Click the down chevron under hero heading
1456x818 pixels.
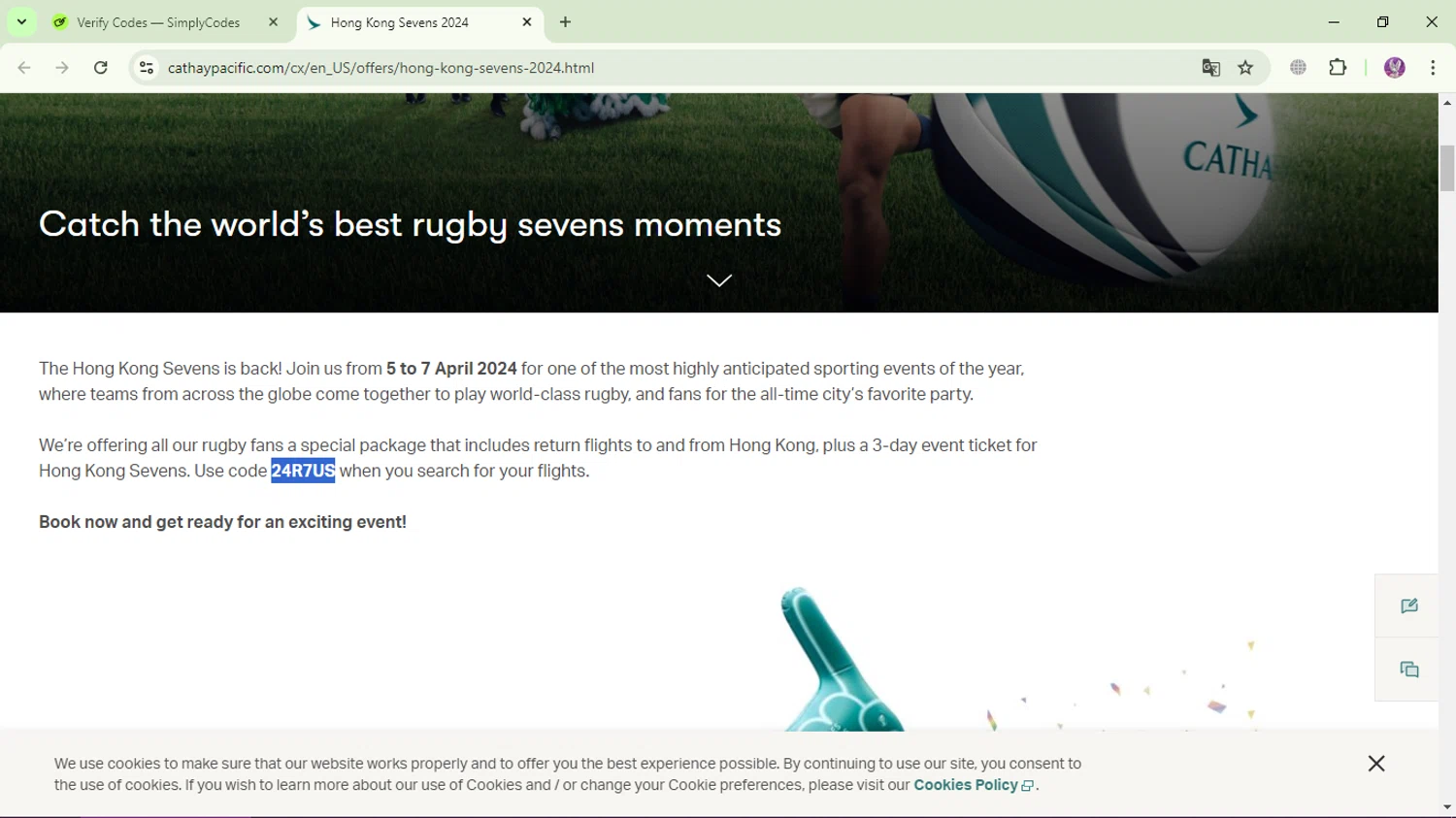(719, 280)
